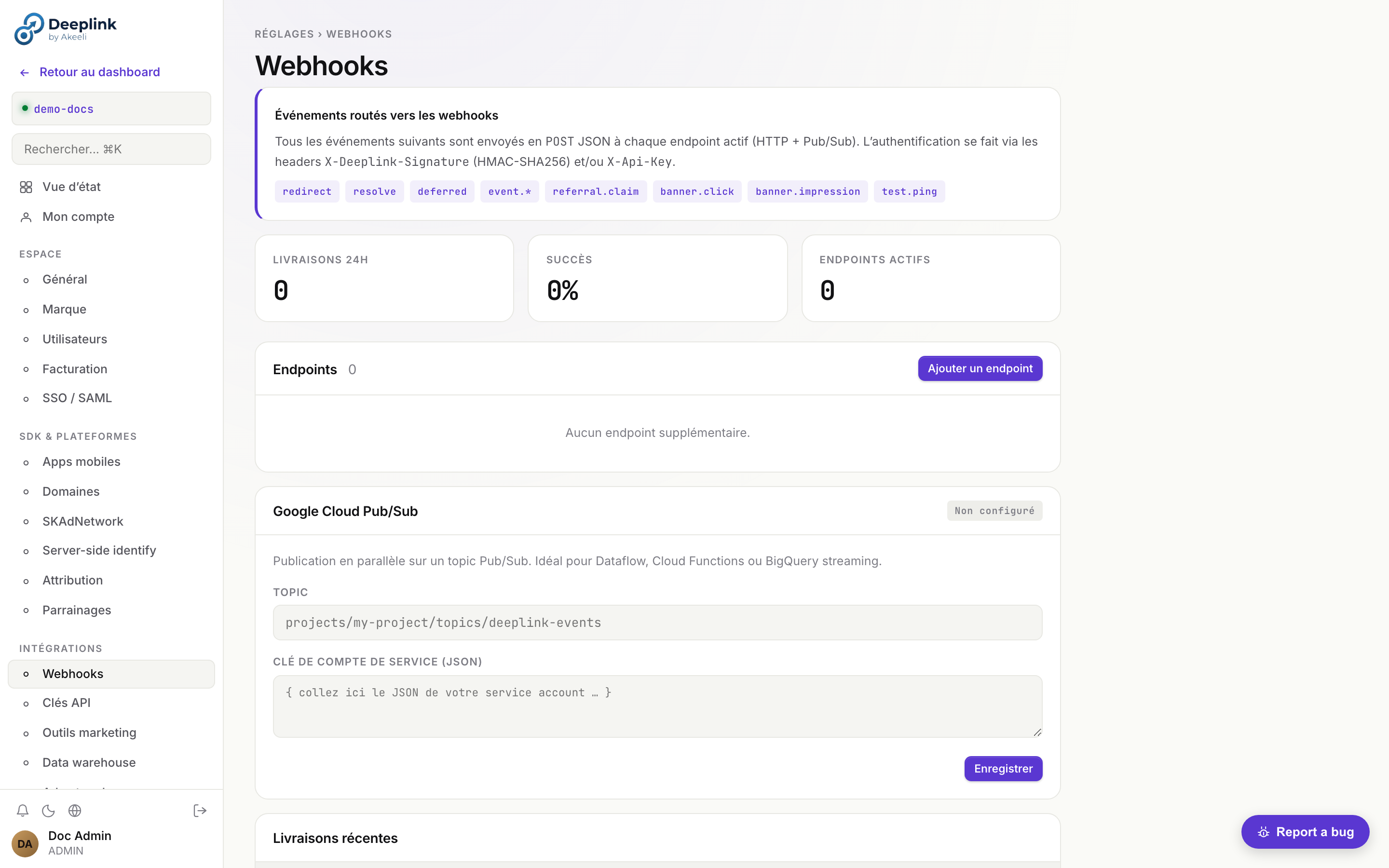Click the Succès 0% stat card
The image size is (1389, 868).
tap(657, 278)
